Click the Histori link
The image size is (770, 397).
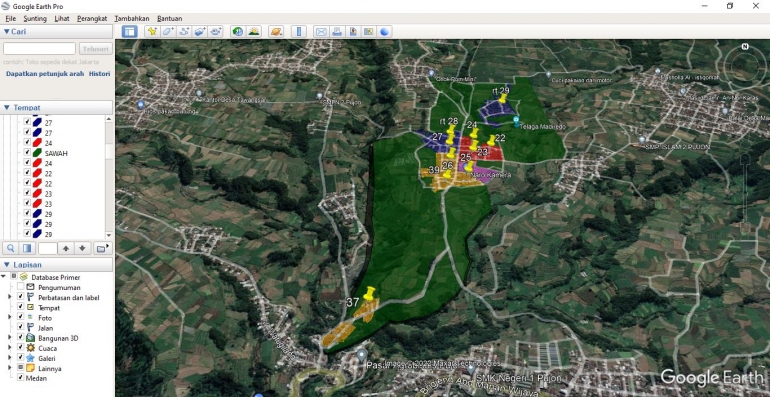coord(99,74)
